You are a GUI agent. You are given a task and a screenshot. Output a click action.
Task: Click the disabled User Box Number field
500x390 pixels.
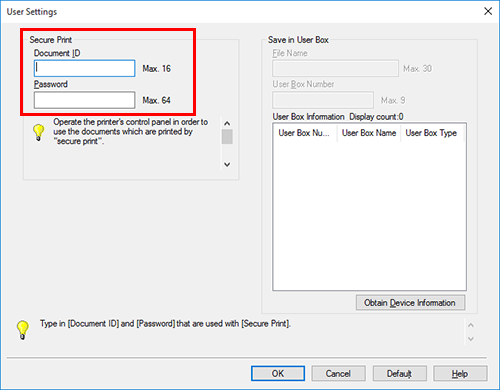[x=323, y=100]
